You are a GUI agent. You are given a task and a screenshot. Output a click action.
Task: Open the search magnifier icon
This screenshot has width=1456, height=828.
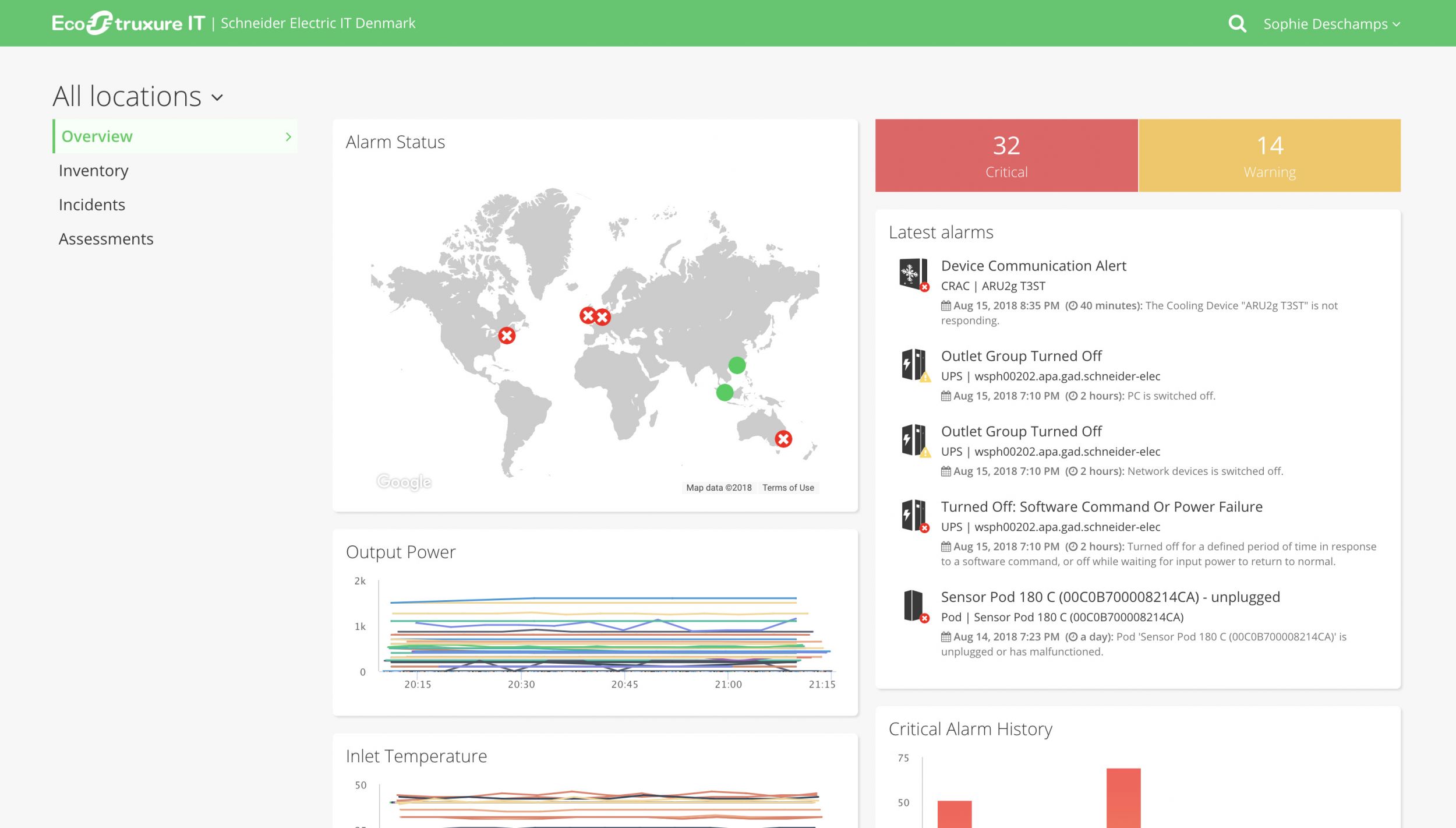click(x=1237, y=24)
